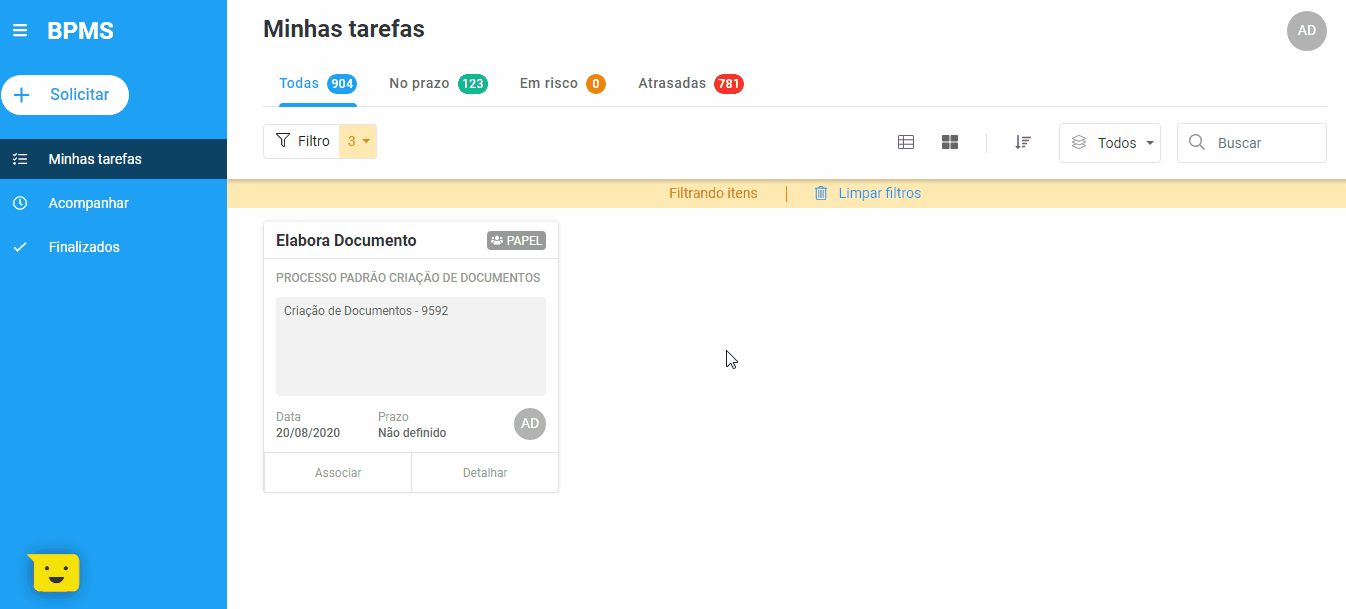Click the Associar button on the card
The image size is (1346, 609).
338,473
